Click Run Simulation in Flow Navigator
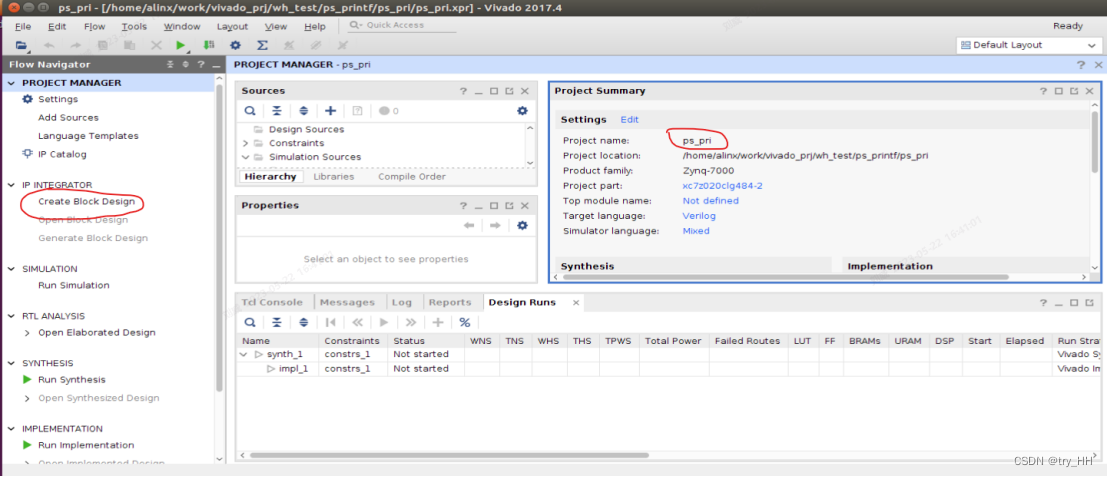Viewport: 1107px width, 477px height. tap(74, 285)
